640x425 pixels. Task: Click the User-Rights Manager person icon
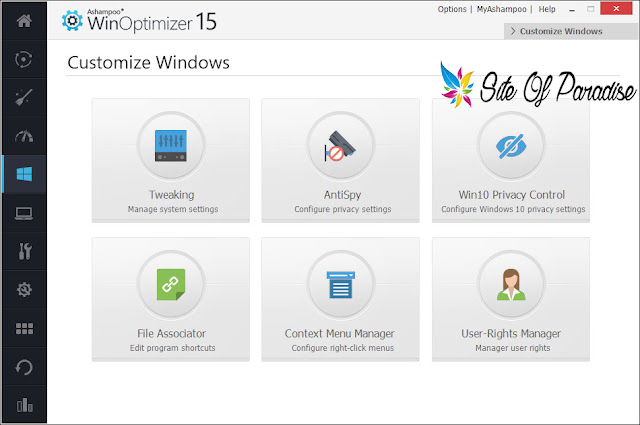click(511, 285)
